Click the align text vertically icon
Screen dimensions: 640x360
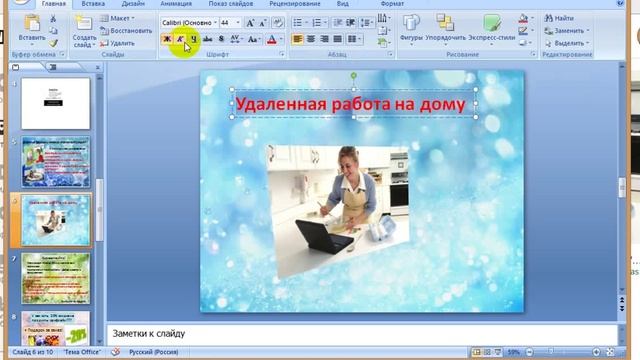pyautogui.click(x=383, y=31)
